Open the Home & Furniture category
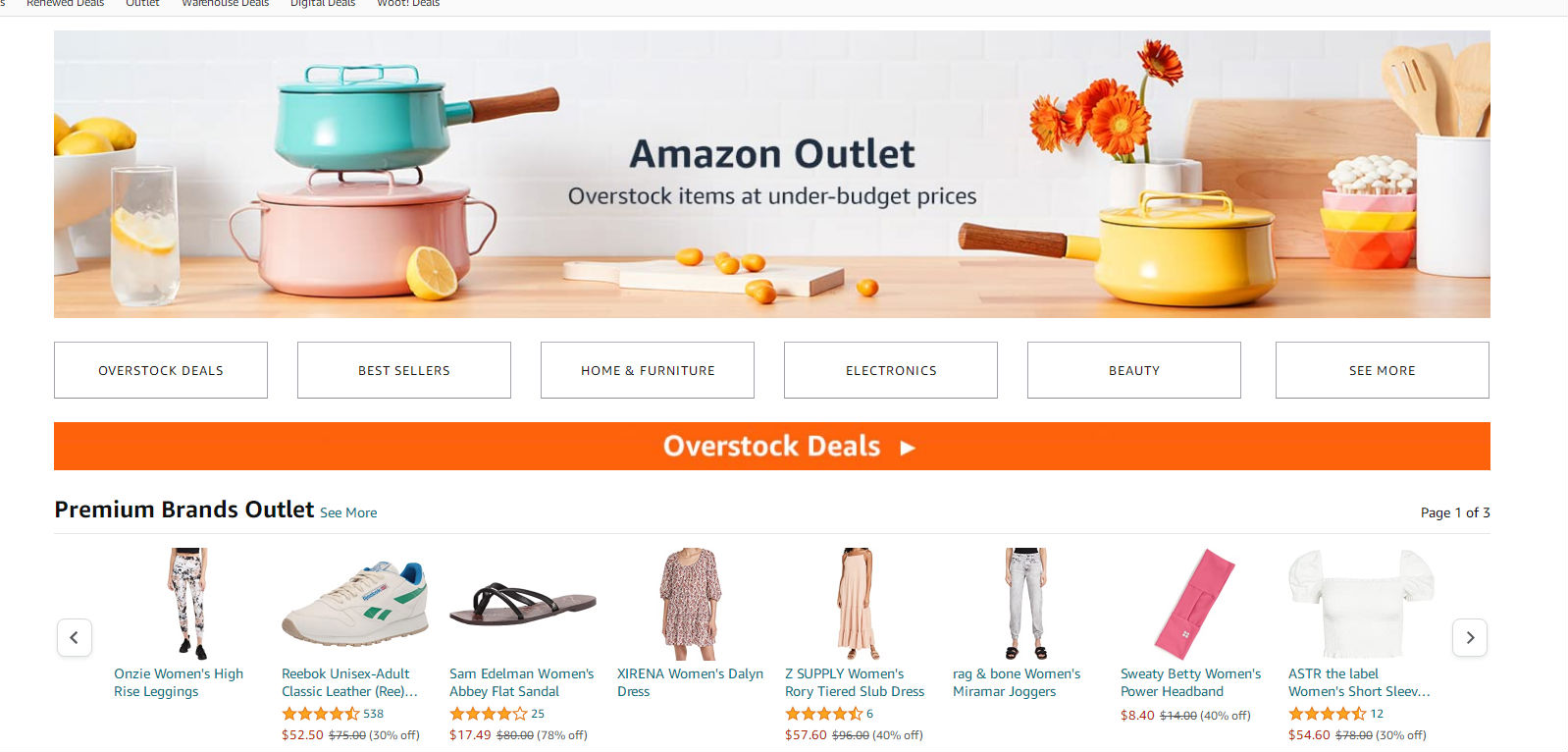1568x752 pixels. tap(648, 370)
